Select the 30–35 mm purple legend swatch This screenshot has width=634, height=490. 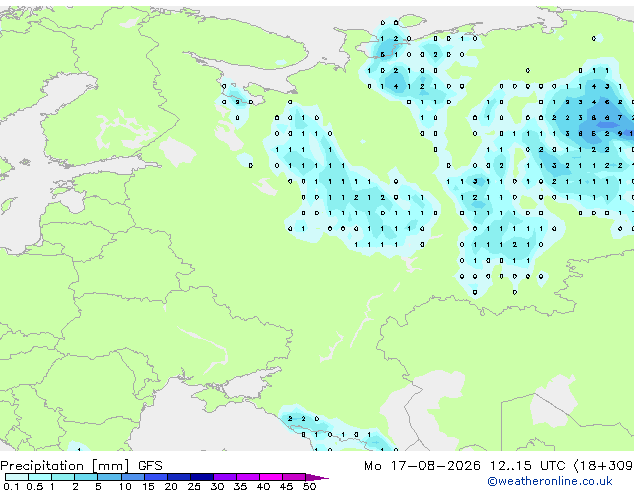click(x=224, y=477)
